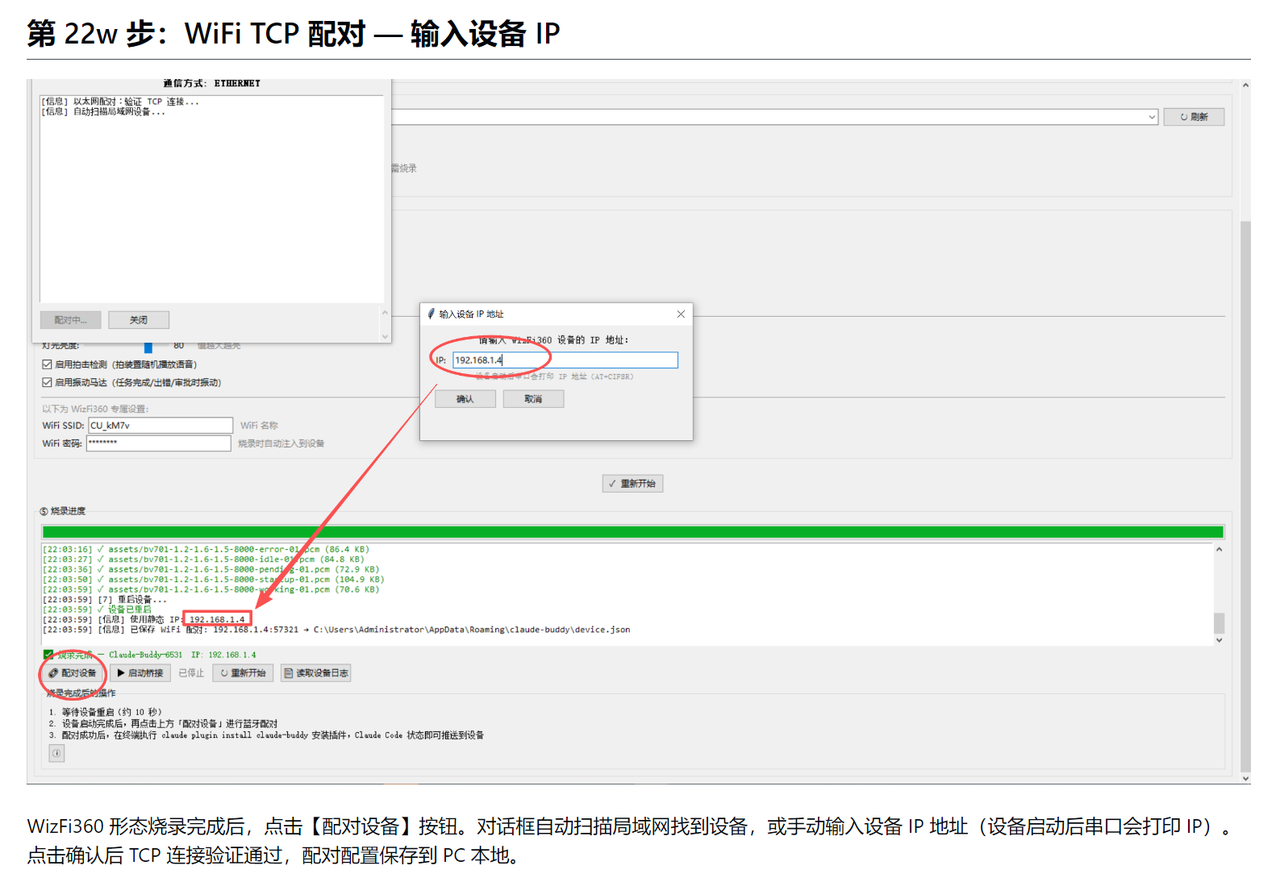Adjust the 灯光亮度 brightness slider handle

(x=148, y=347)
